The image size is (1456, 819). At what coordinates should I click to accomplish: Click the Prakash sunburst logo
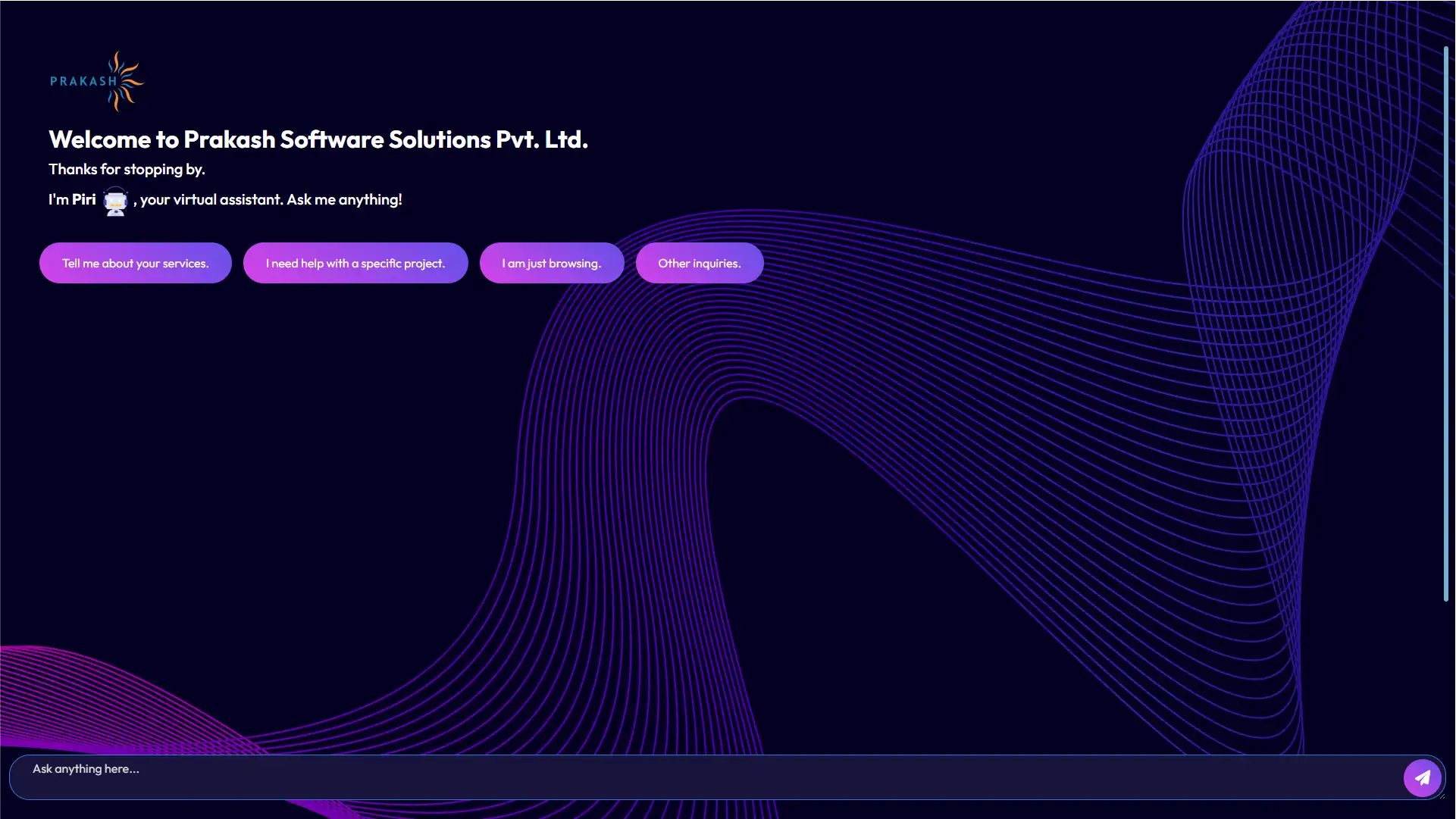pos(97,81)
